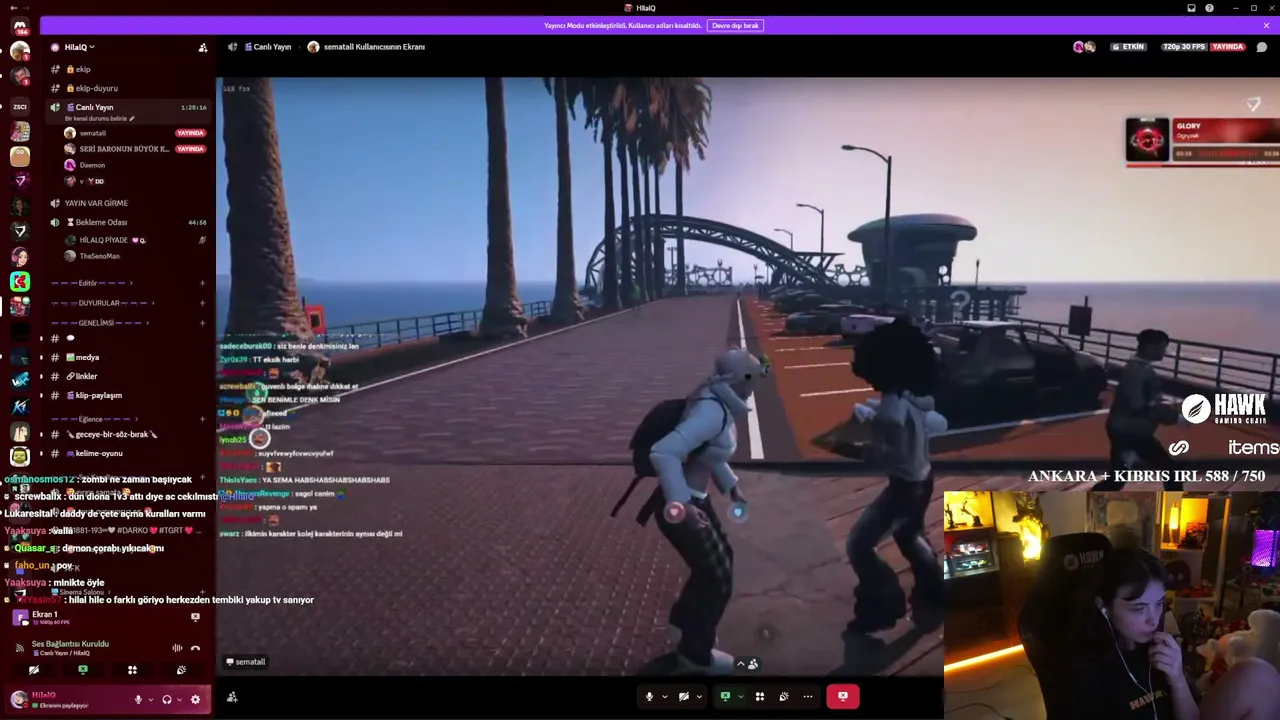Toggle camera in the voice panel
Viewport: 1280px width, 720px height.
tap(34, 670)
